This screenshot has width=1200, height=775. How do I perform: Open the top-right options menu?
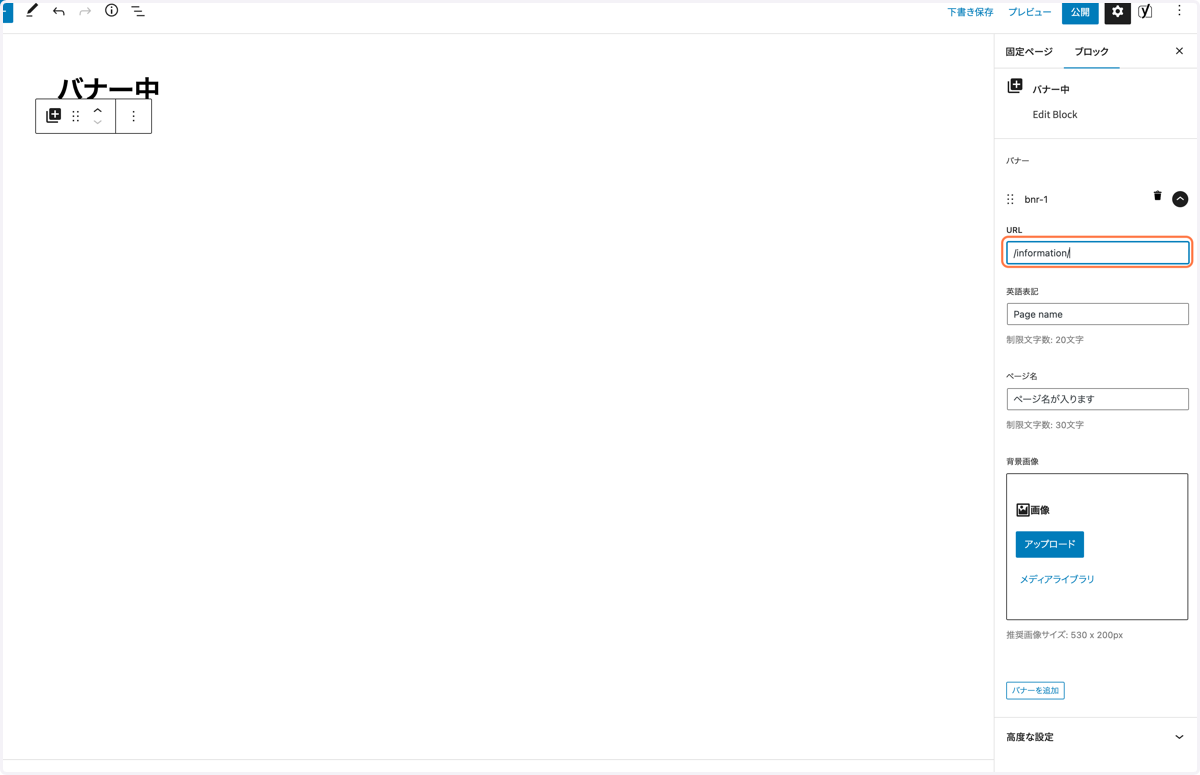(x=1179, y=11)
